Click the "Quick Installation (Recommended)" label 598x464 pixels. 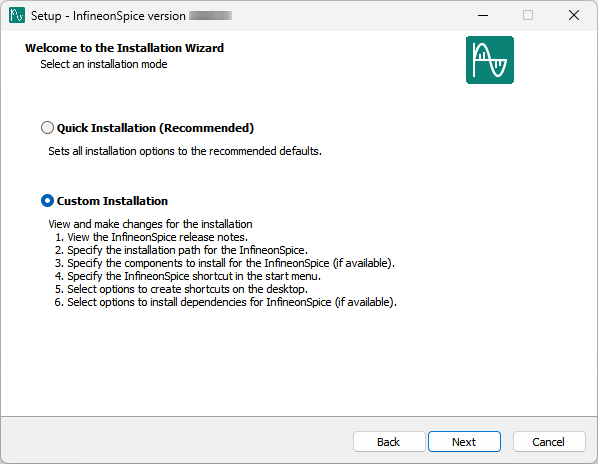155,128
